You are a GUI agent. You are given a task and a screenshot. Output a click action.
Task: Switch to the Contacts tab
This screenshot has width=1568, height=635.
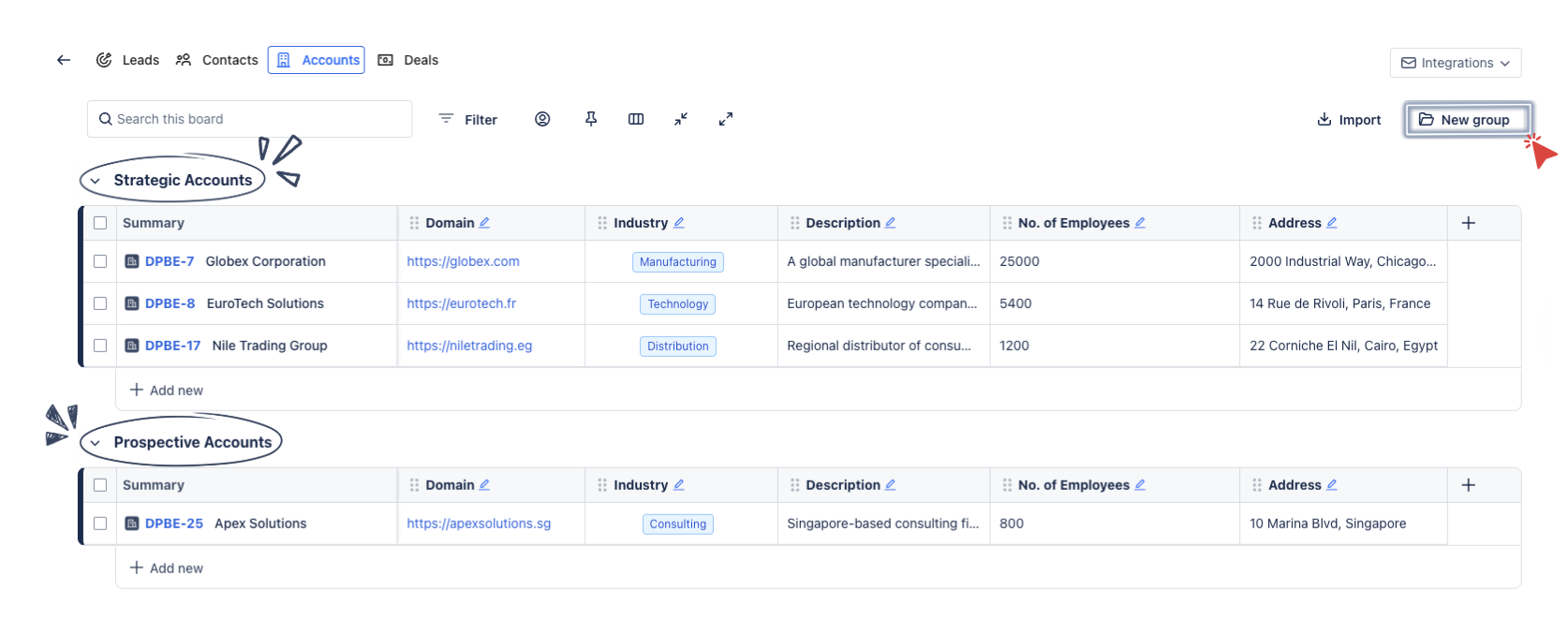[x=217, y=60]
